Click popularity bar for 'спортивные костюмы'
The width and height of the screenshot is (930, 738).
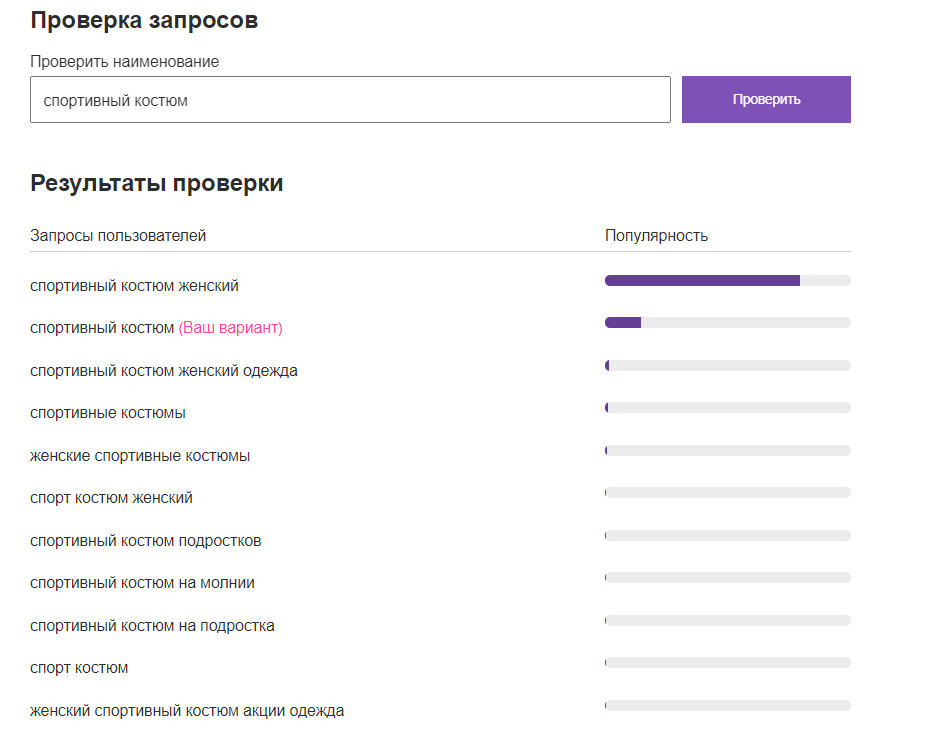727,408
